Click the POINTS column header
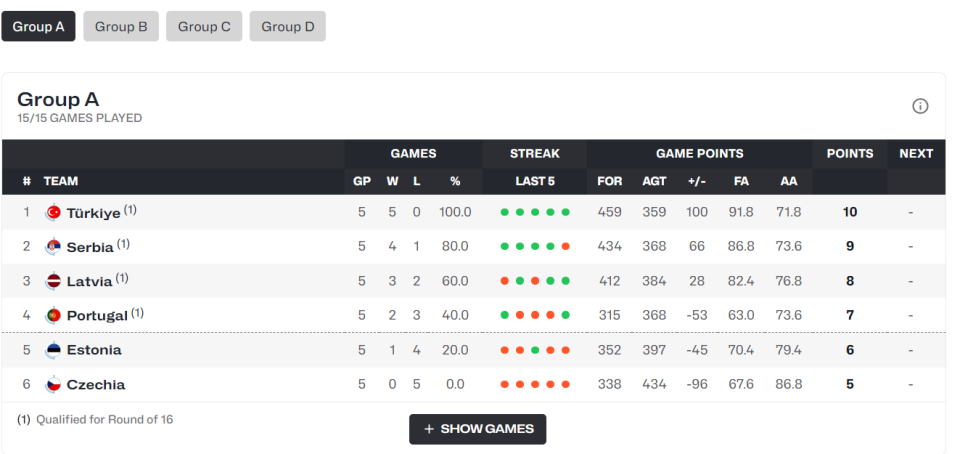The image size is (960, 454). click(x=849, y=154)
